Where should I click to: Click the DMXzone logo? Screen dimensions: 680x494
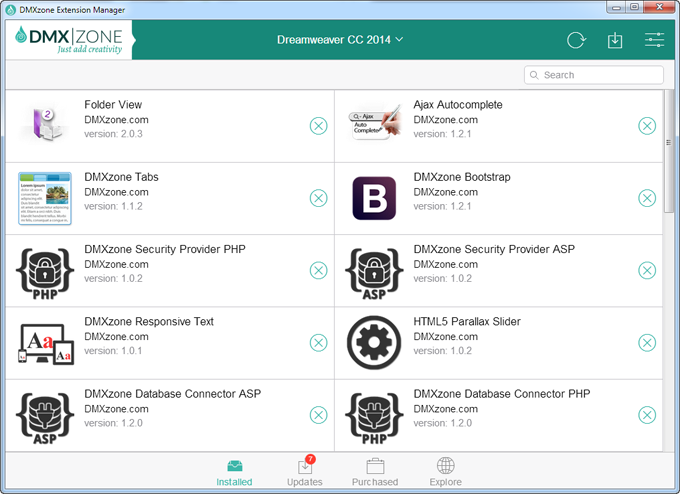(x=69, y=40)
